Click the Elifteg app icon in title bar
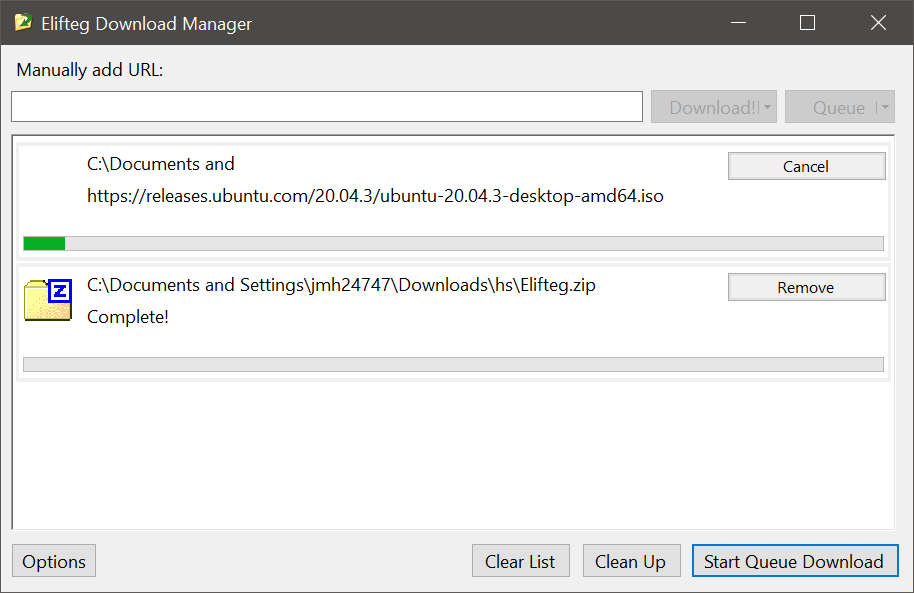914x593 pixels. click(x=23, y=22)
